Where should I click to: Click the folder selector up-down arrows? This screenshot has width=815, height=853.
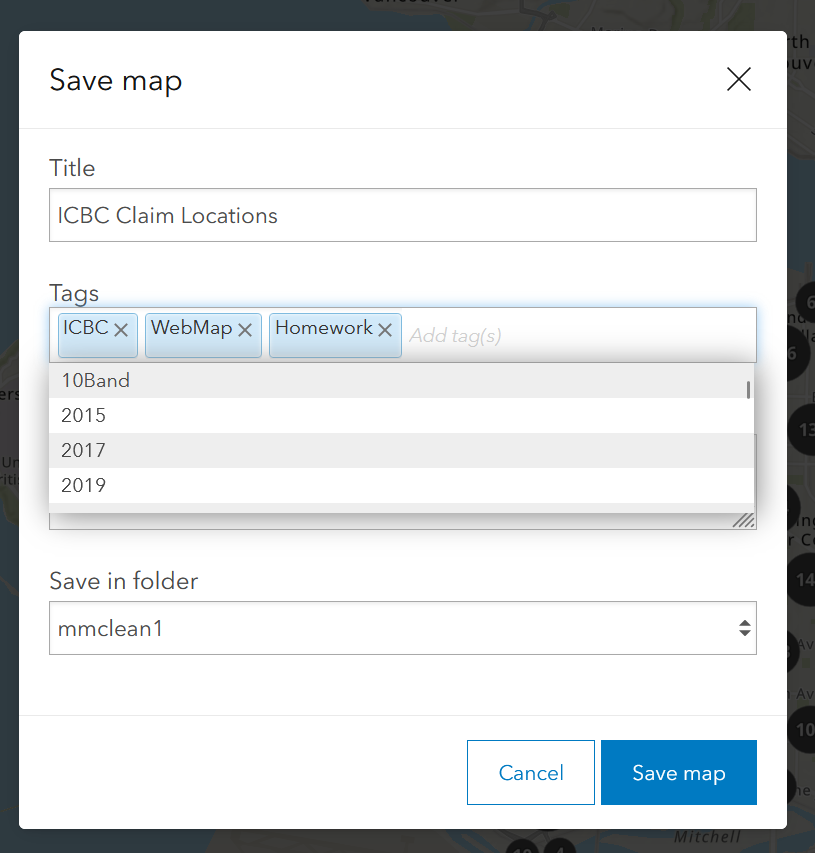(x=745, y=628)
